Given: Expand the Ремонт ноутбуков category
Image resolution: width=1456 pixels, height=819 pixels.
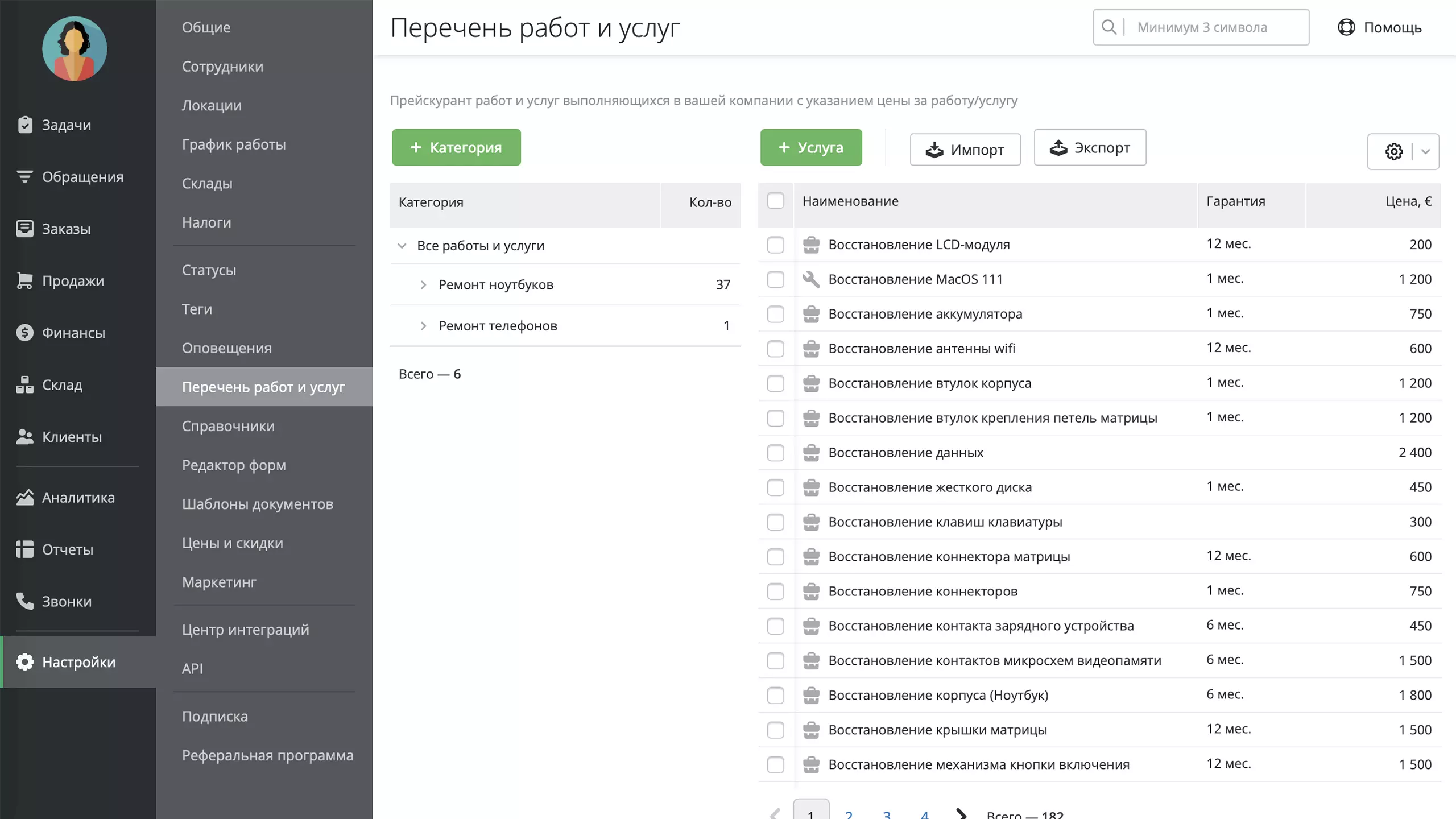Looking at the screenshot, I should coord(423,284).
